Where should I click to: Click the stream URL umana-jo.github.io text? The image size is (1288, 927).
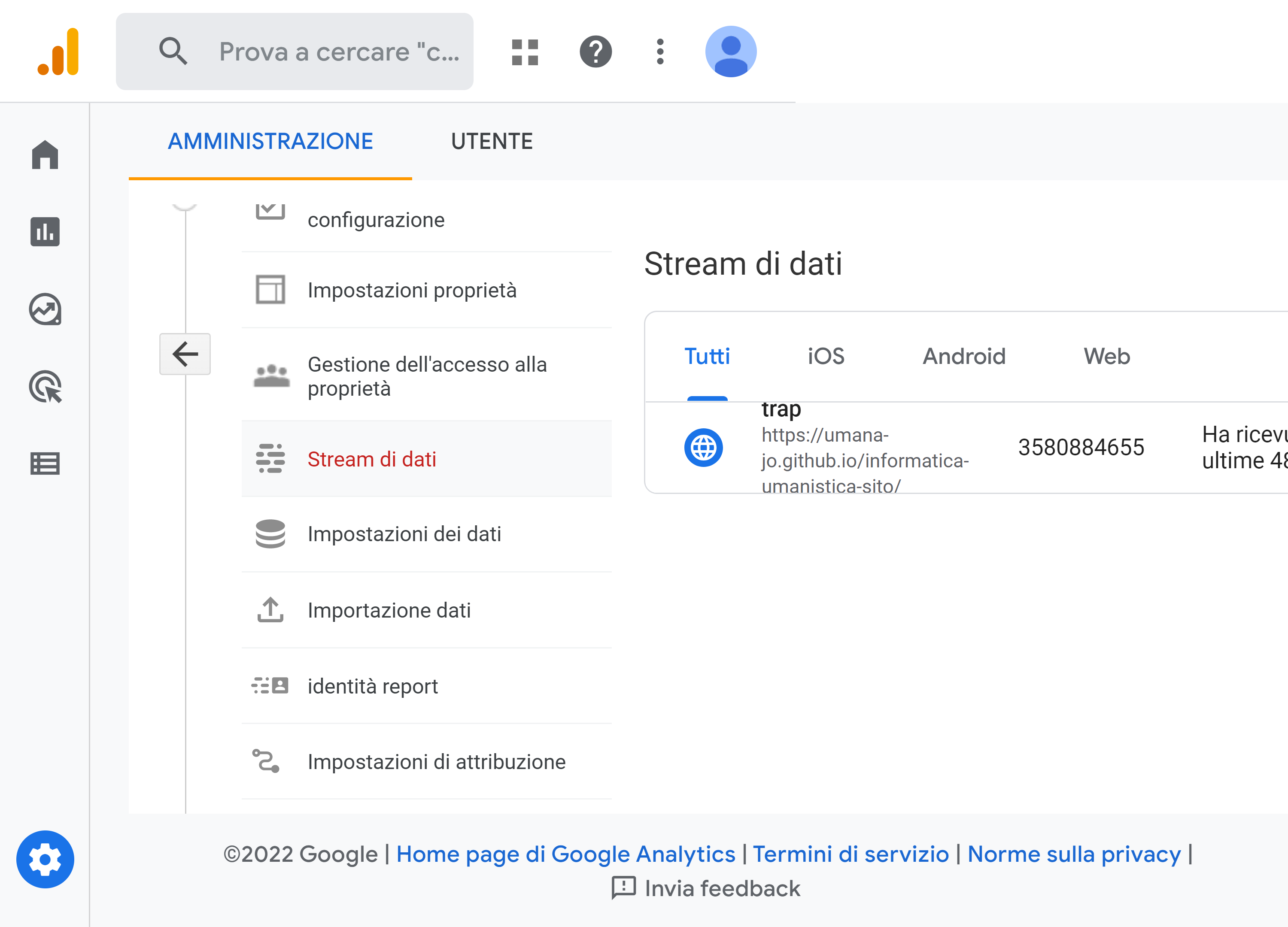[x=865, y=460]
